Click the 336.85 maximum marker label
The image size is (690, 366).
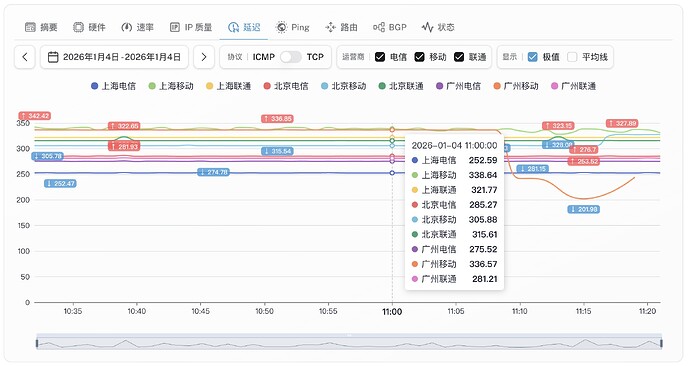click(277, 118)
